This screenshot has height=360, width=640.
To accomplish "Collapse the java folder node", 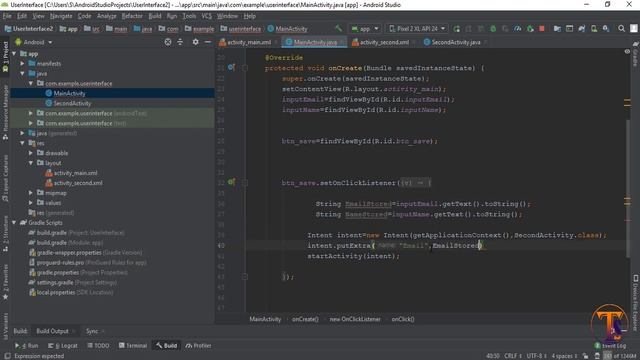I will click(22, 73).
